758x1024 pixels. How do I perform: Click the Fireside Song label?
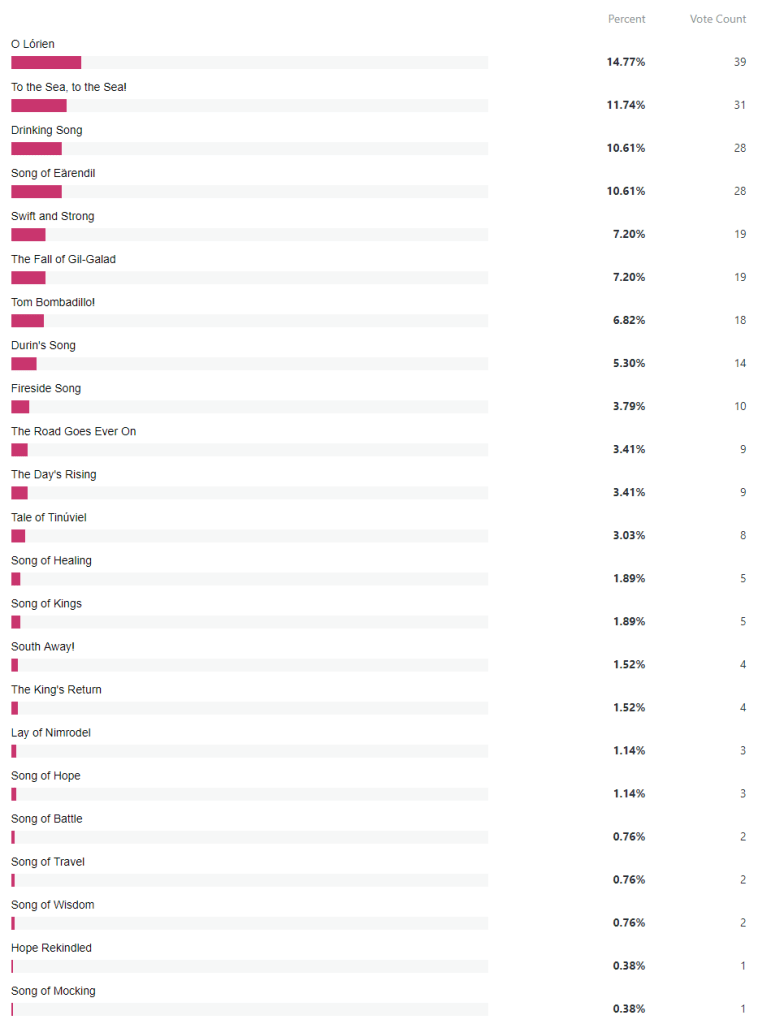click(46, 388)
